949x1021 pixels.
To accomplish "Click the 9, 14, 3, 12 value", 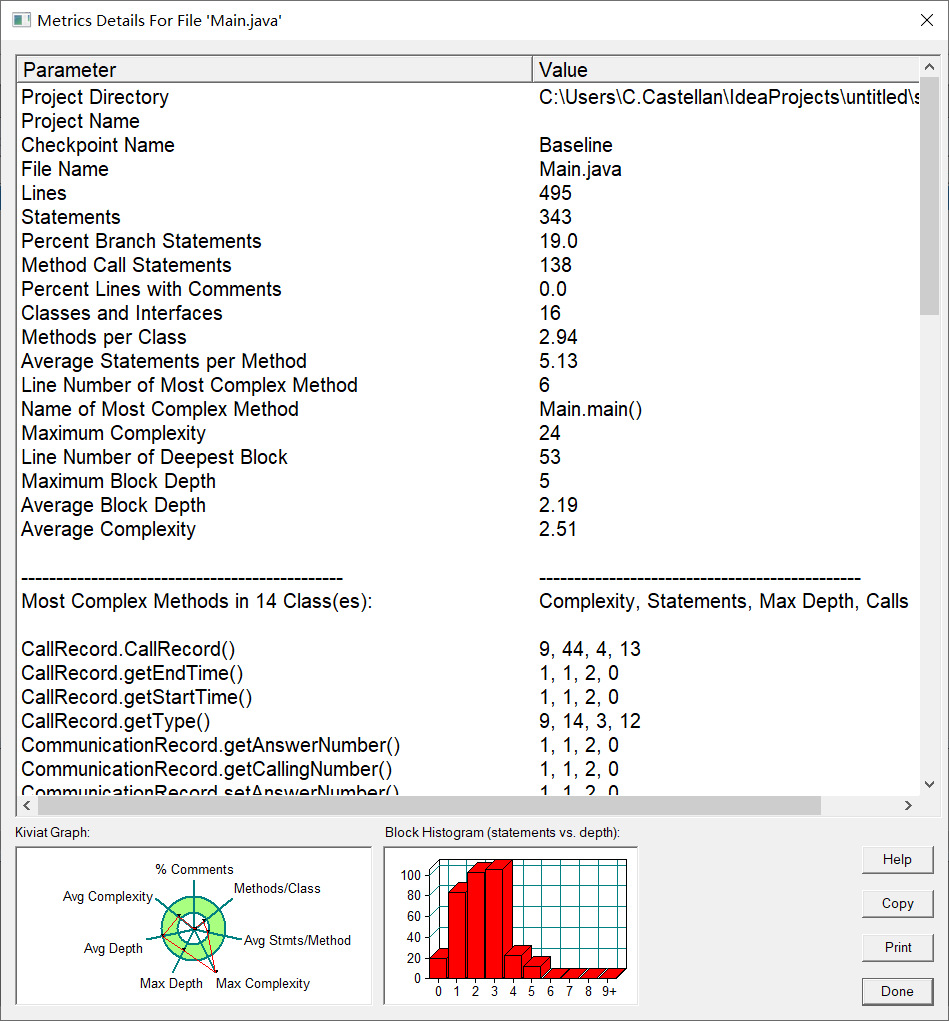I will 589,721.
